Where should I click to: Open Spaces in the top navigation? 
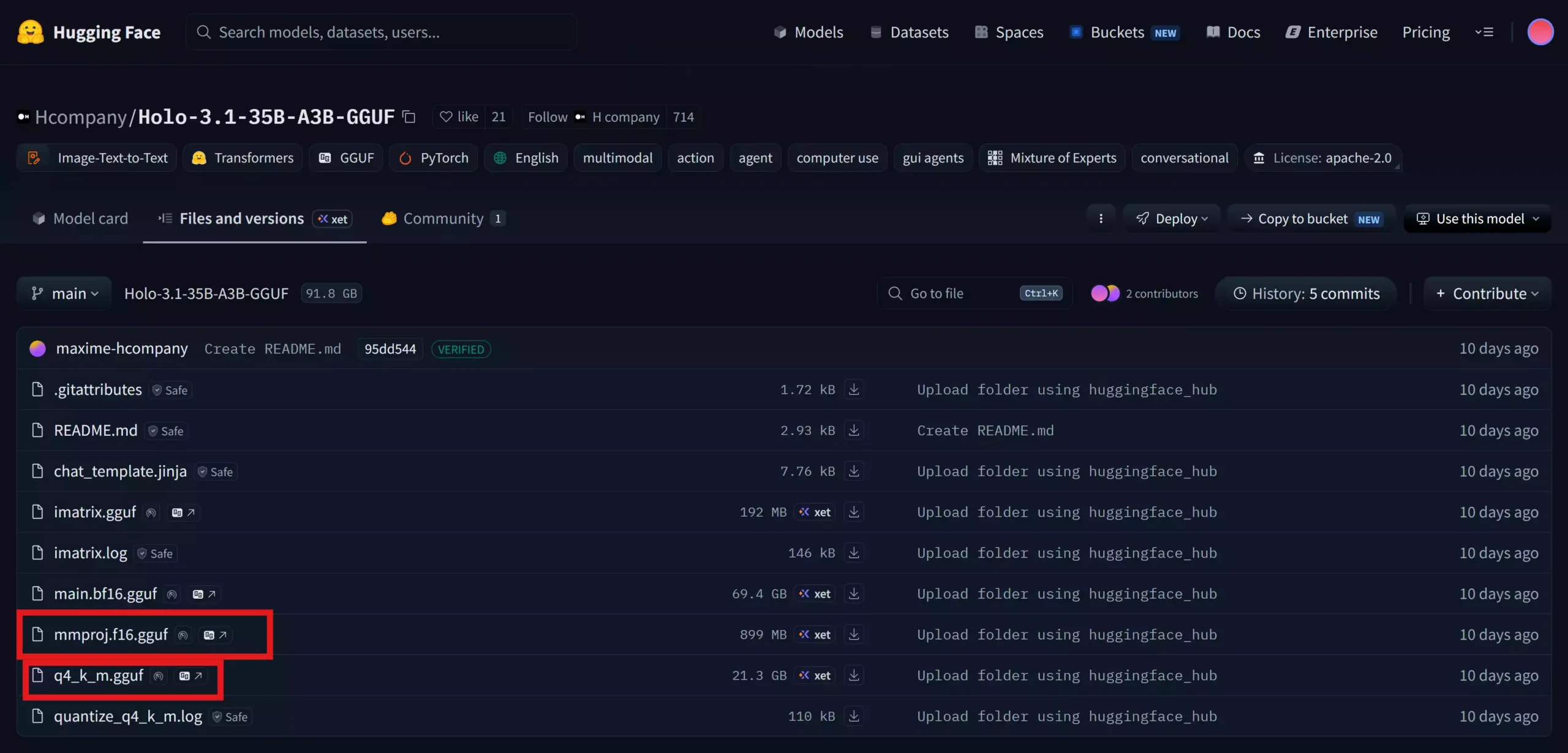click(1009, 32)
